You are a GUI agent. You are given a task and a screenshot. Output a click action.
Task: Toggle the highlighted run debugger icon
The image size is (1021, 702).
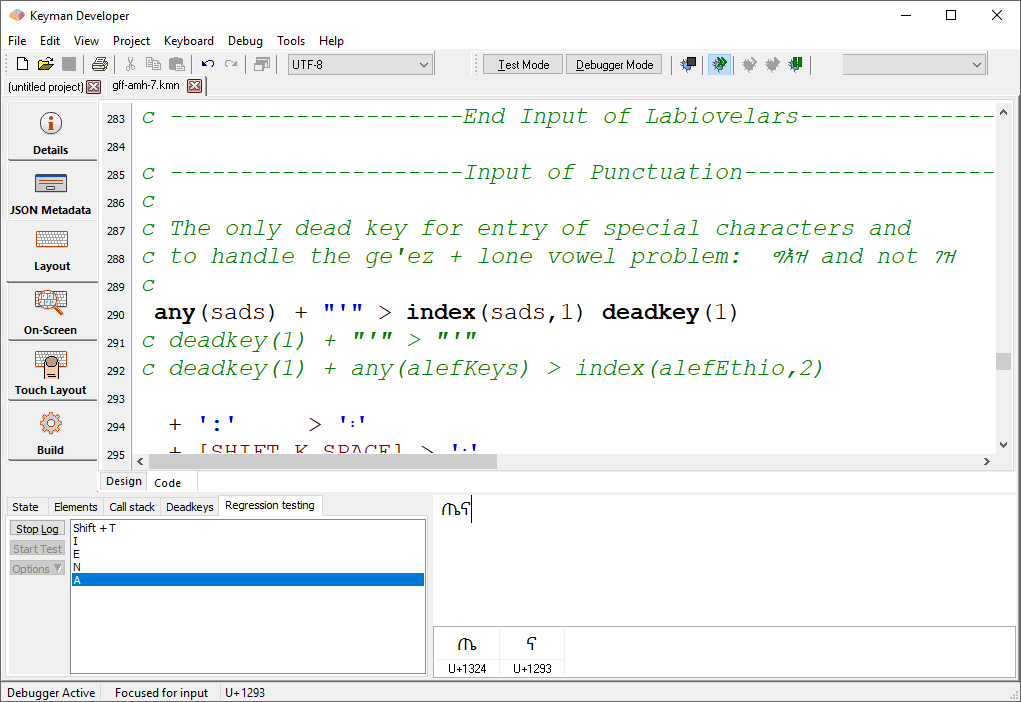(x=719, y=64)
